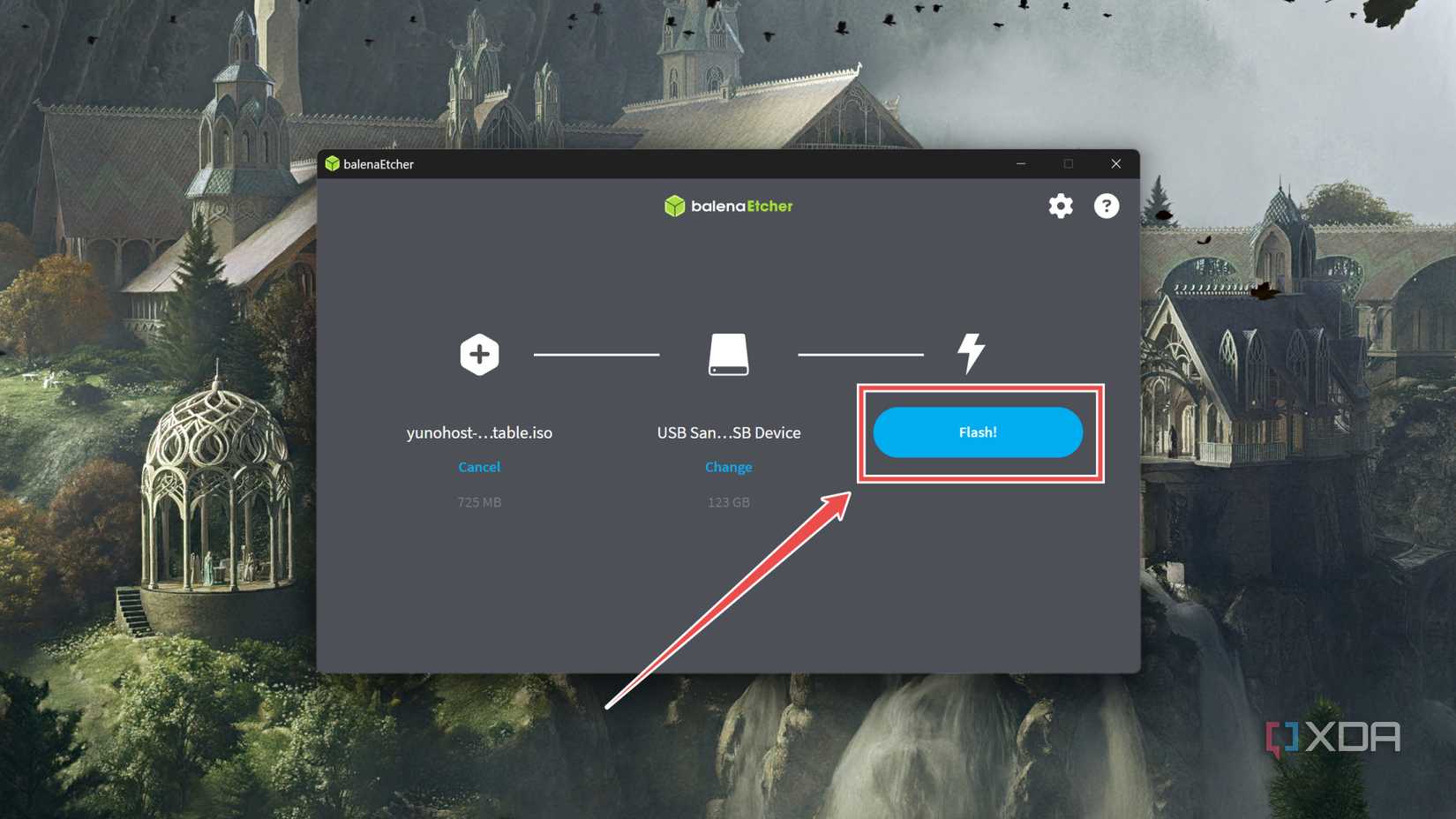The height and width of the screenshot is (819, 1456).
Task: Click the USB San...SB Device label
Action: 728,432
